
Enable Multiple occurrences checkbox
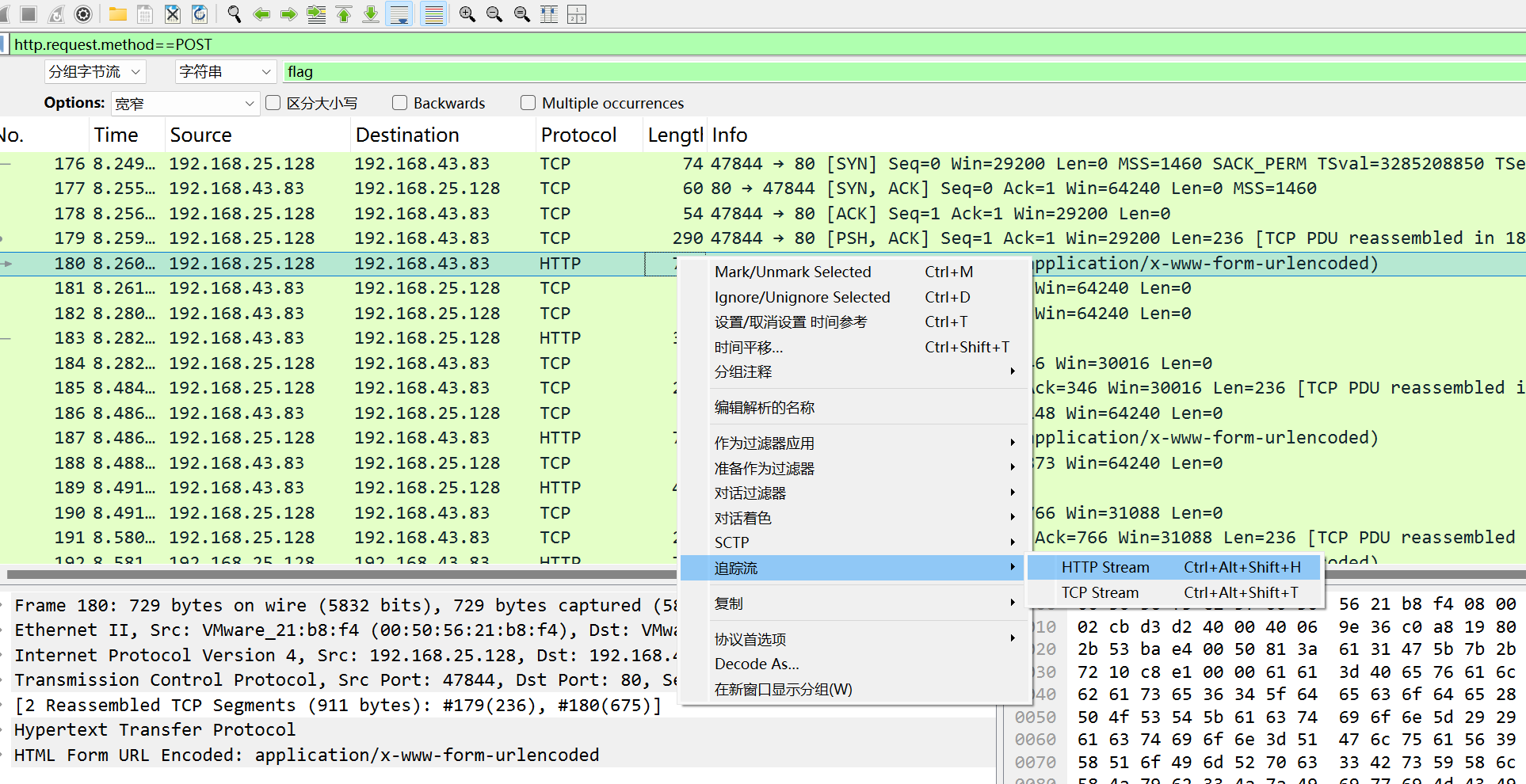point(528,103)
